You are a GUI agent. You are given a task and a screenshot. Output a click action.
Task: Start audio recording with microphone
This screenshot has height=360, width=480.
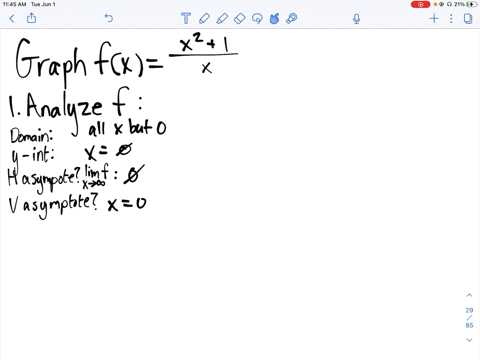tap(356, 19)
